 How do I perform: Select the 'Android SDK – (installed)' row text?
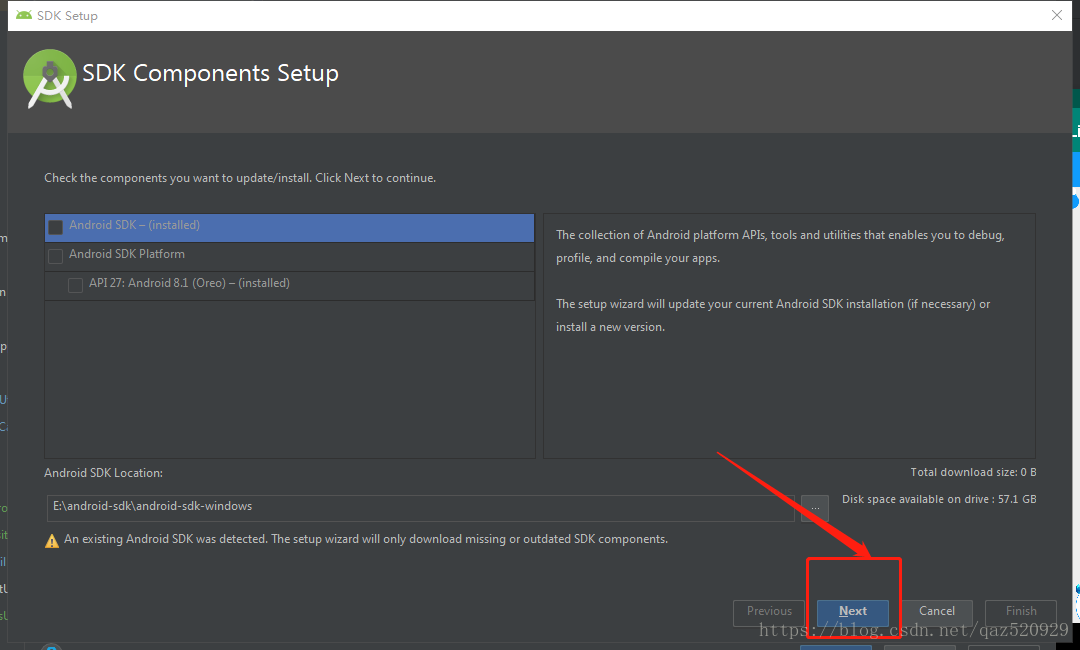[x=134, y=225]
